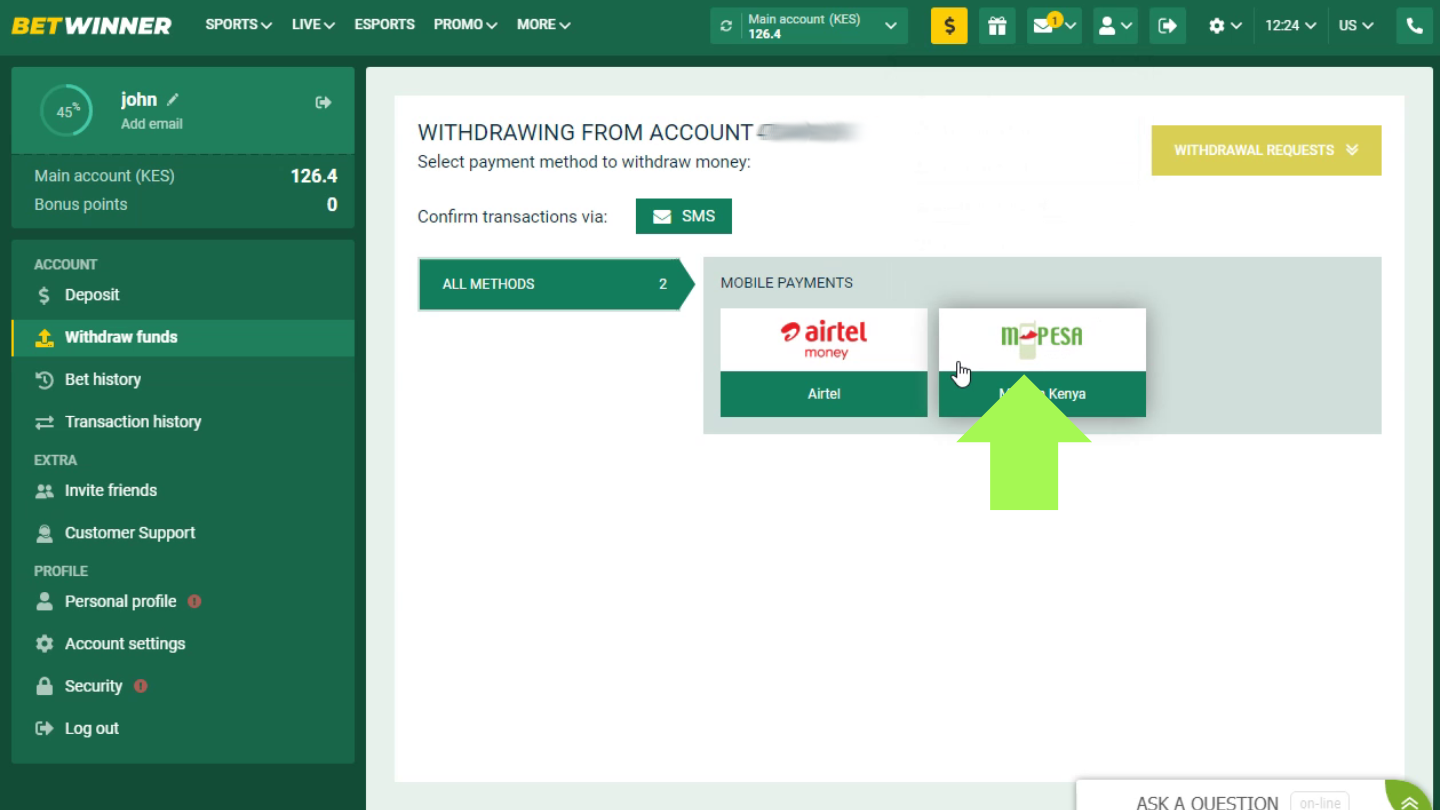1440x810 pixels.
Task: Select SMS transaction confirmation
Action: 683,216
